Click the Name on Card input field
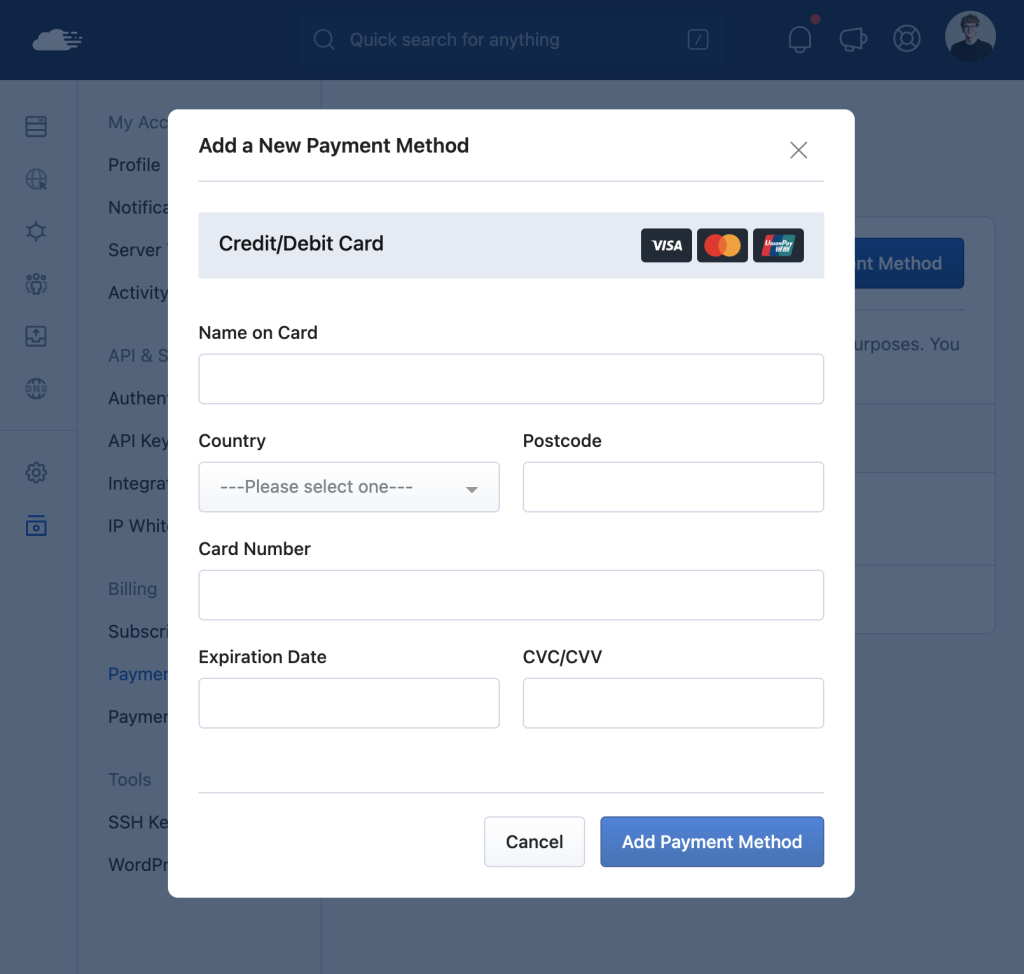Image resolution: width=1024 pixels, height=974 pixels. coord(510,379)
